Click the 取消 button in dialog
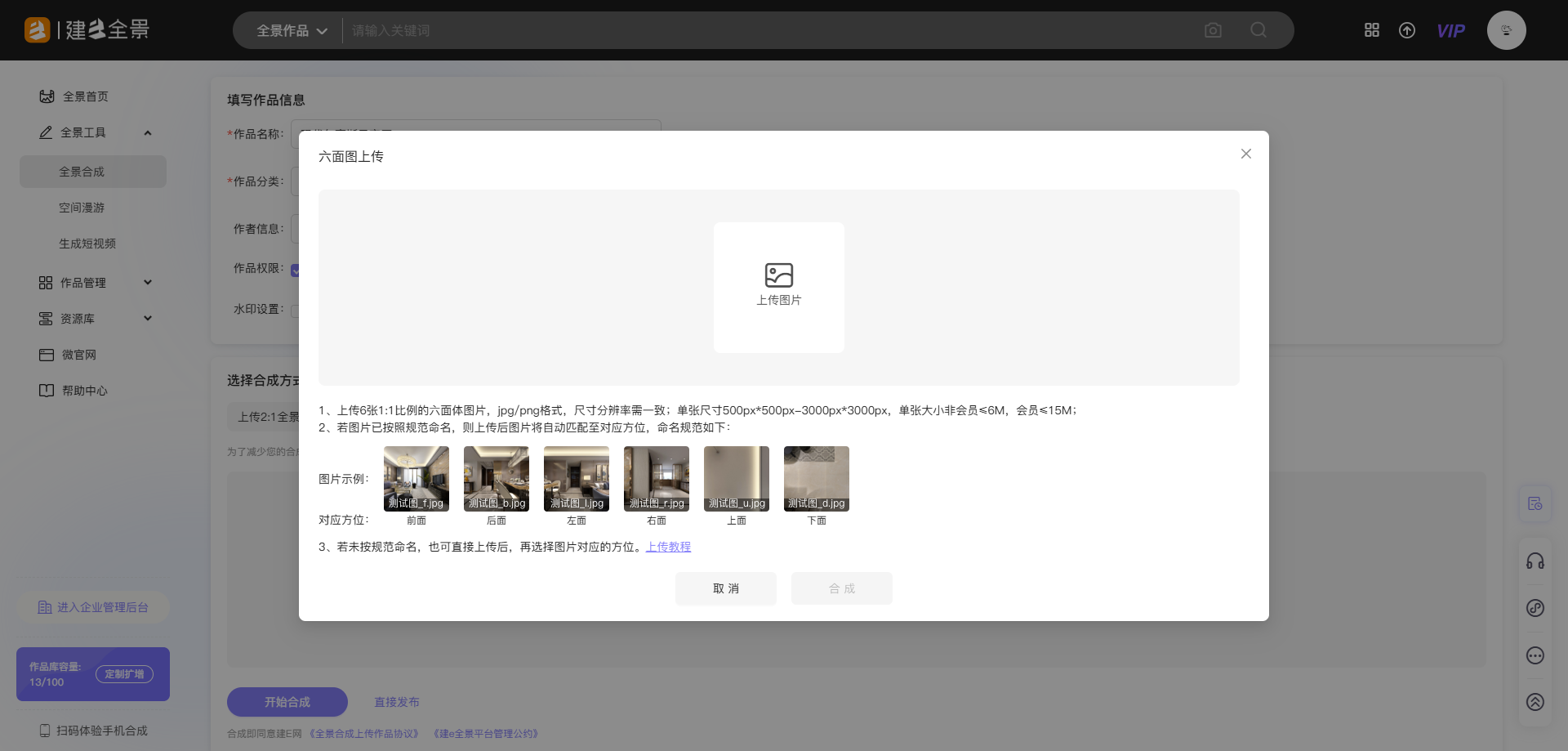 725,588
